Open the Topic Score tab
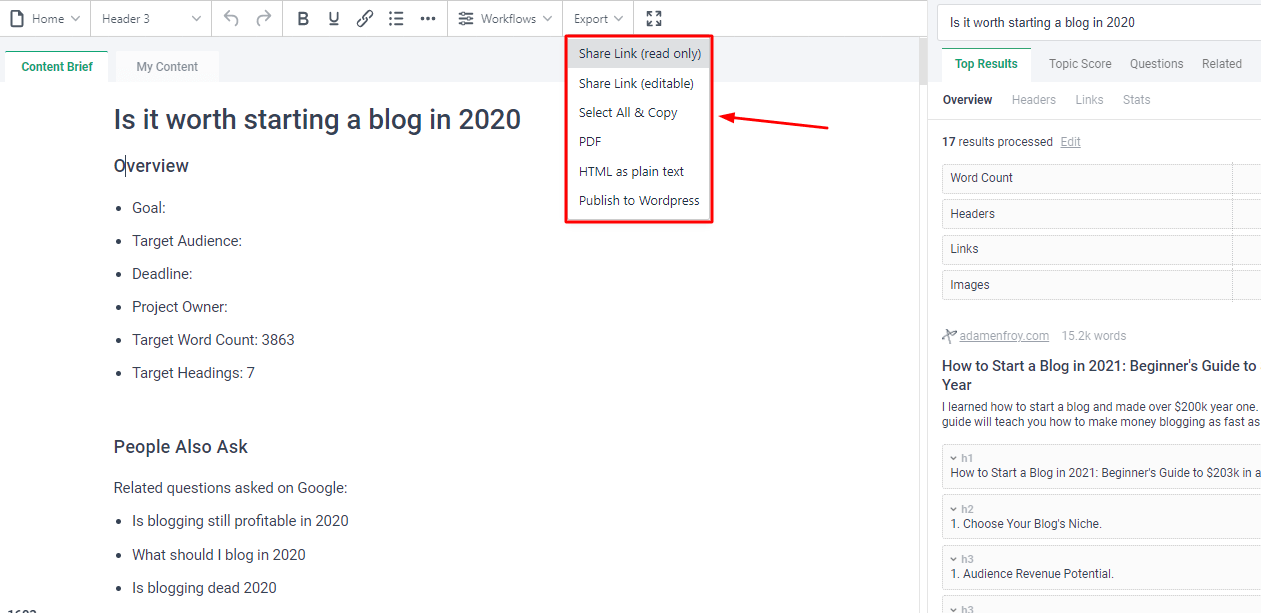This screenshot has width=1261, height=613. coord(1080,64)
